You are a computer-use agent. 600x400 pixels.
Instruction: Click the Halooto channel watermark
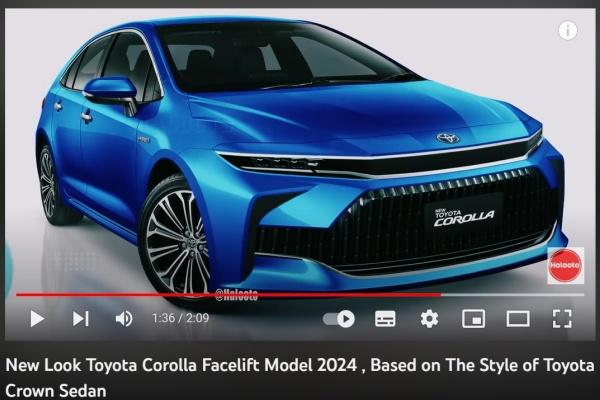click(566, 265)
